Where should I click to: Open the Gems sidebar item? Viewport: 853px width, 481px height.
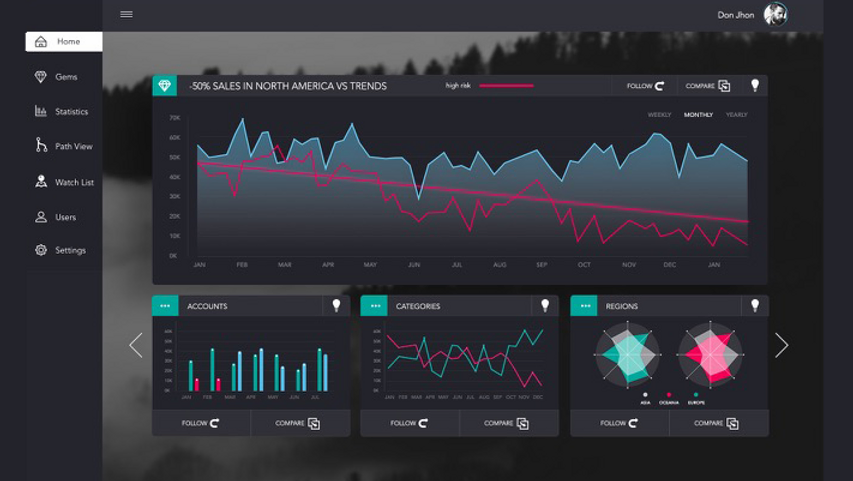pyautogui.click(x=64, y=77)
